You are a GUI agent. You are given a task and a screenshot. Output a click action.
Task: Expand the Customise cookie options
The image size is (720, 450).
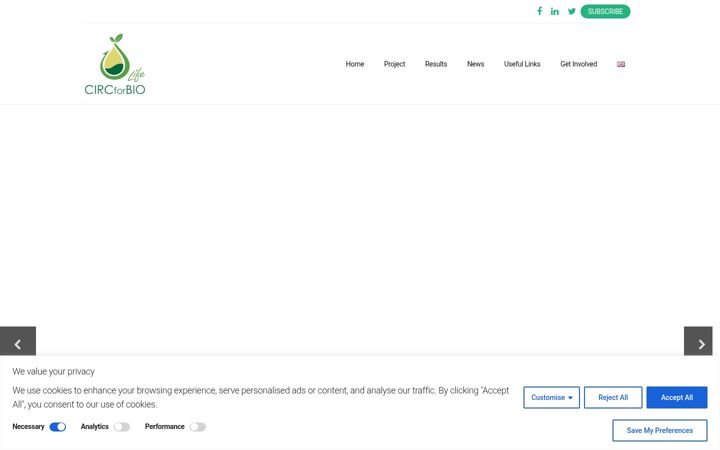pyautogui.click(x=551, y=398)
